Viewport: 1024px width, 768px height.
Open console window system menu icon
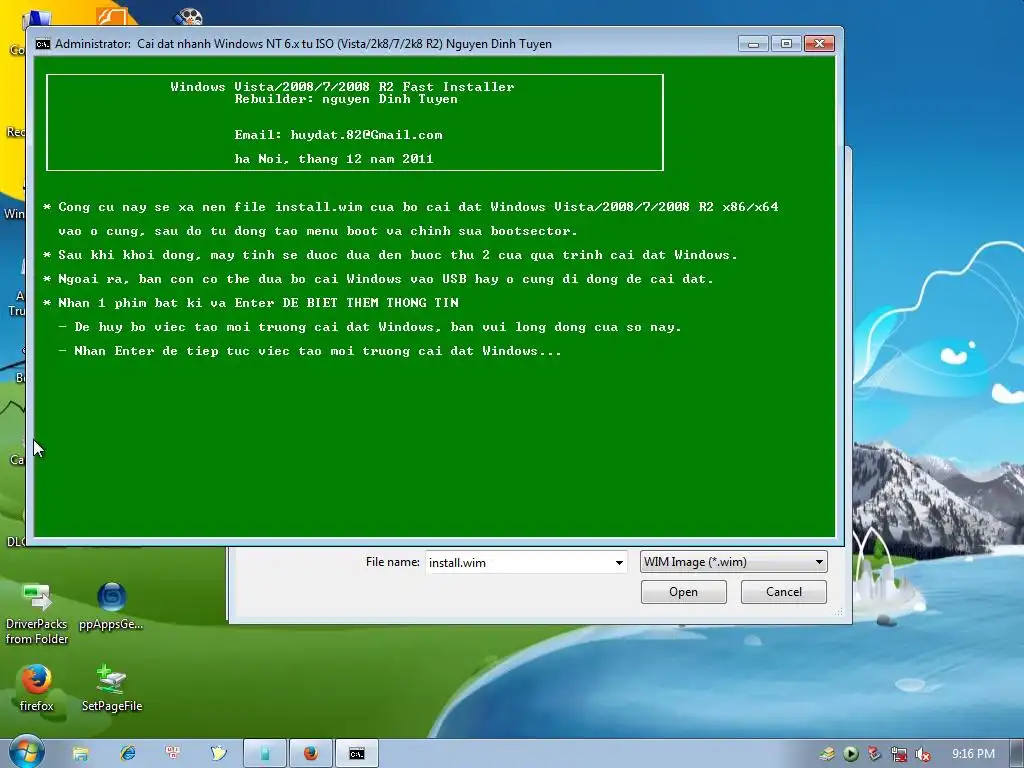43,44
